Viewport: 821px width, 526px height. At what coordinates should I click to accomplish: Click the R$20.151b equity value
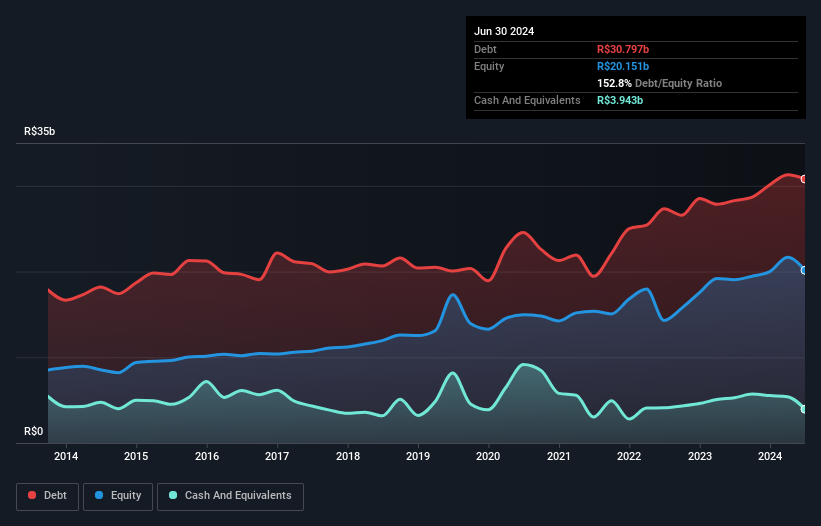[623, 66]
